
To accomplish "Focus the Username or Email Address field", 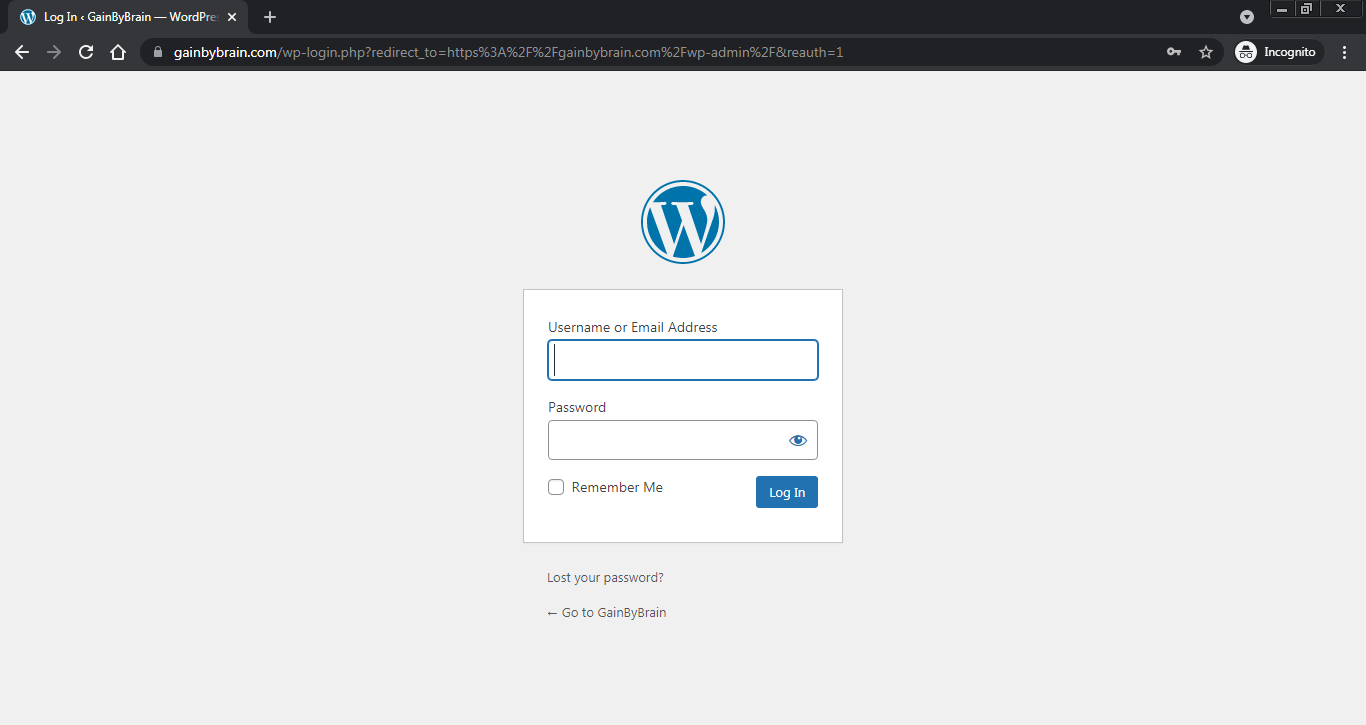I will pos(683,360).
